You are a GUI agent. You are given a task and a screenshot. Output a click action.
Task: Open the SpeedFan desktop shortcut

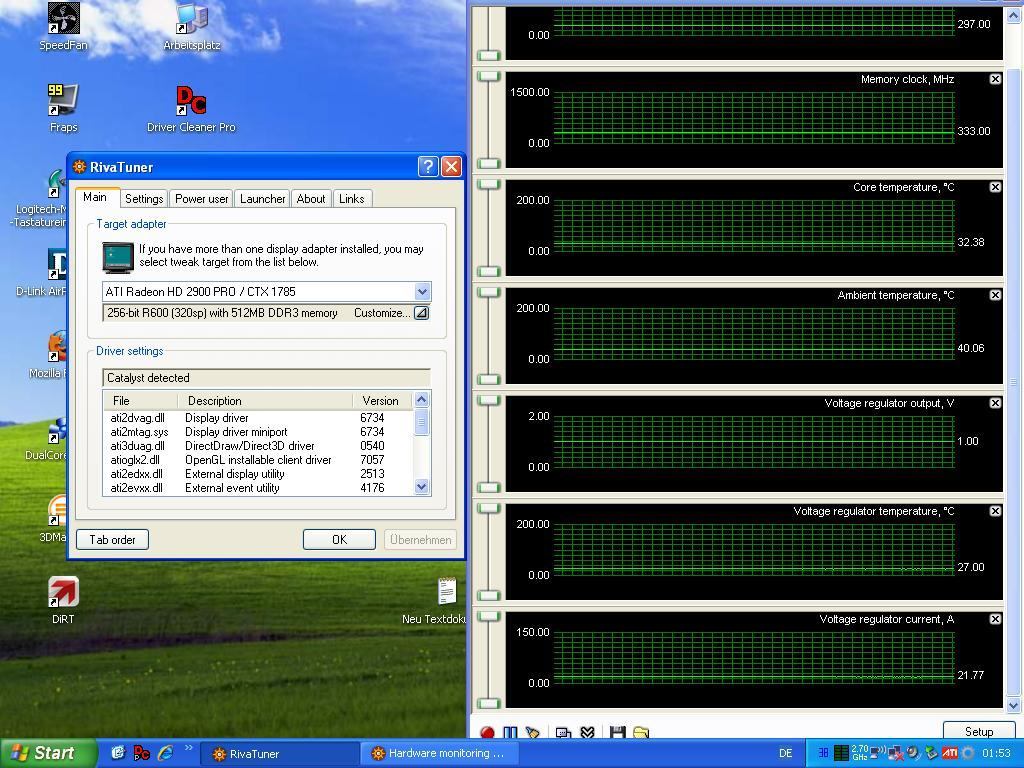[x=63, y=26]
